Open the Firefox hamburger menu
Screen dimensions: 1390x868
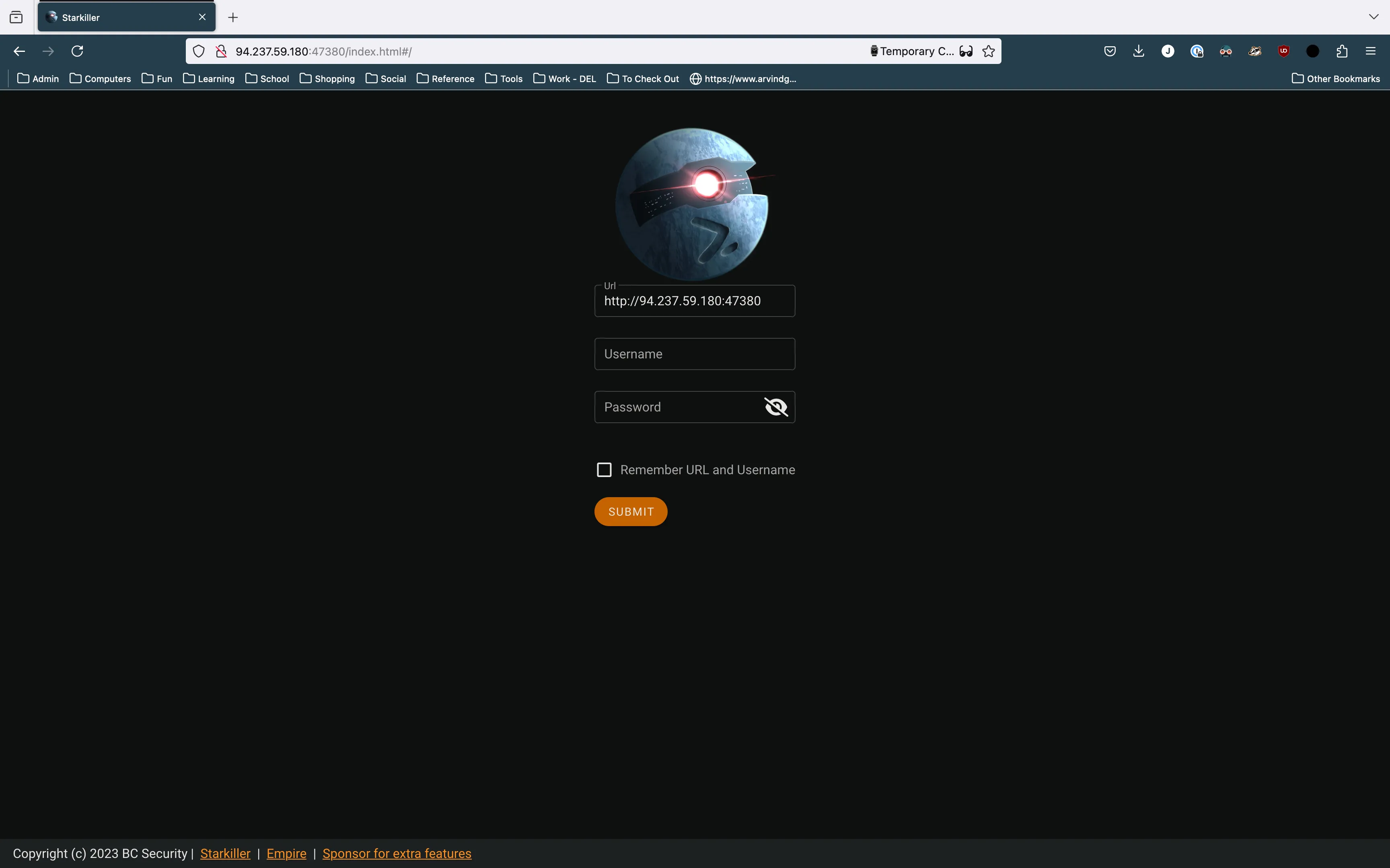(x=1370, y=51)
